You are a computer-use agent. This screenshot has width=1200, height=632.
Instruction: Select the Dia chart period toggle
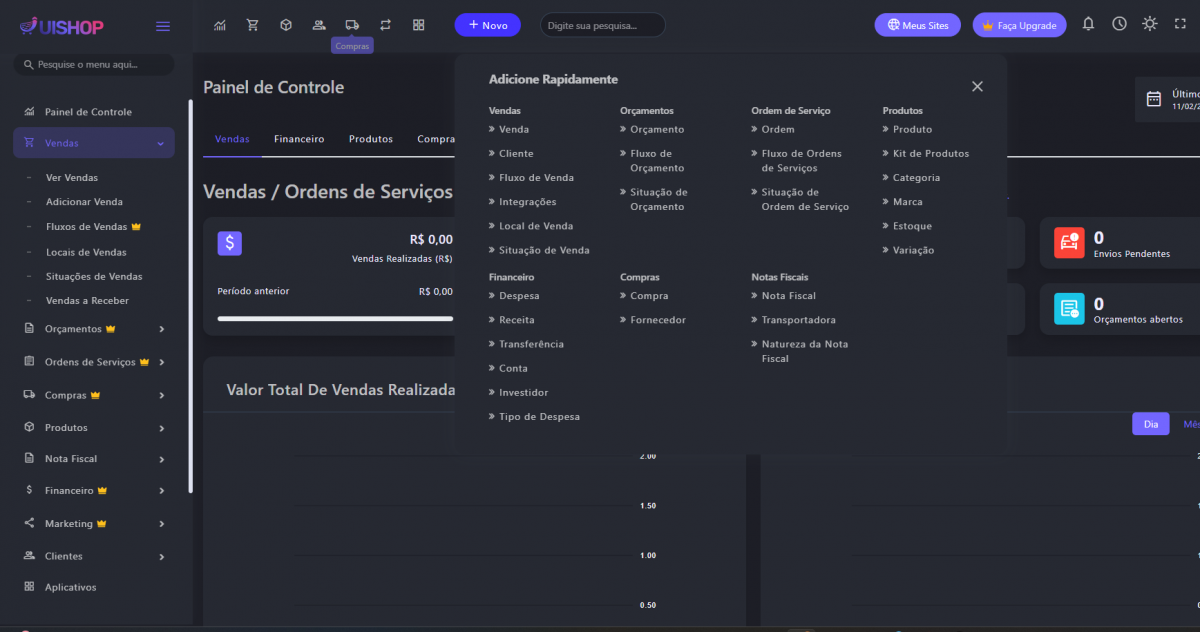(1150, 424)
